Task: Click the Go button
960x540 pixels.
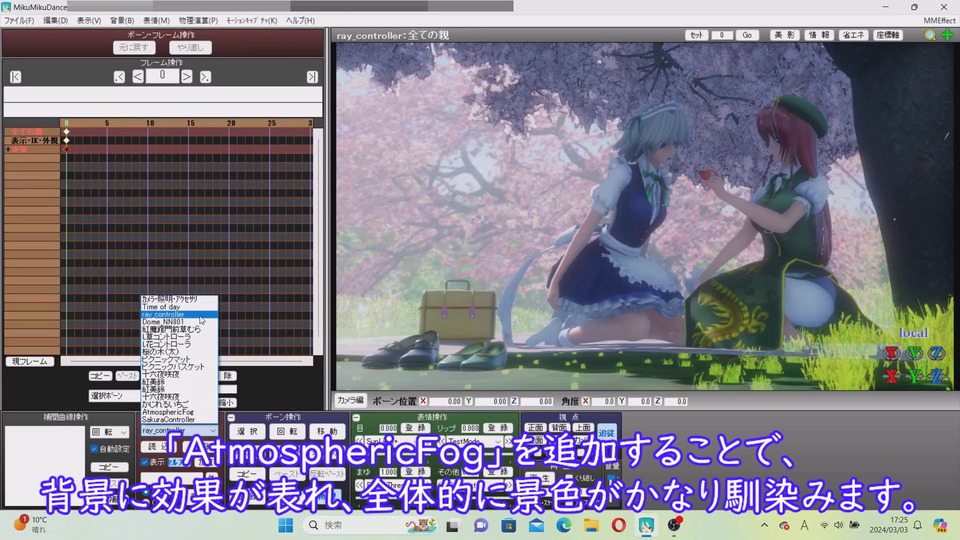Action: [x=747, y=35]
